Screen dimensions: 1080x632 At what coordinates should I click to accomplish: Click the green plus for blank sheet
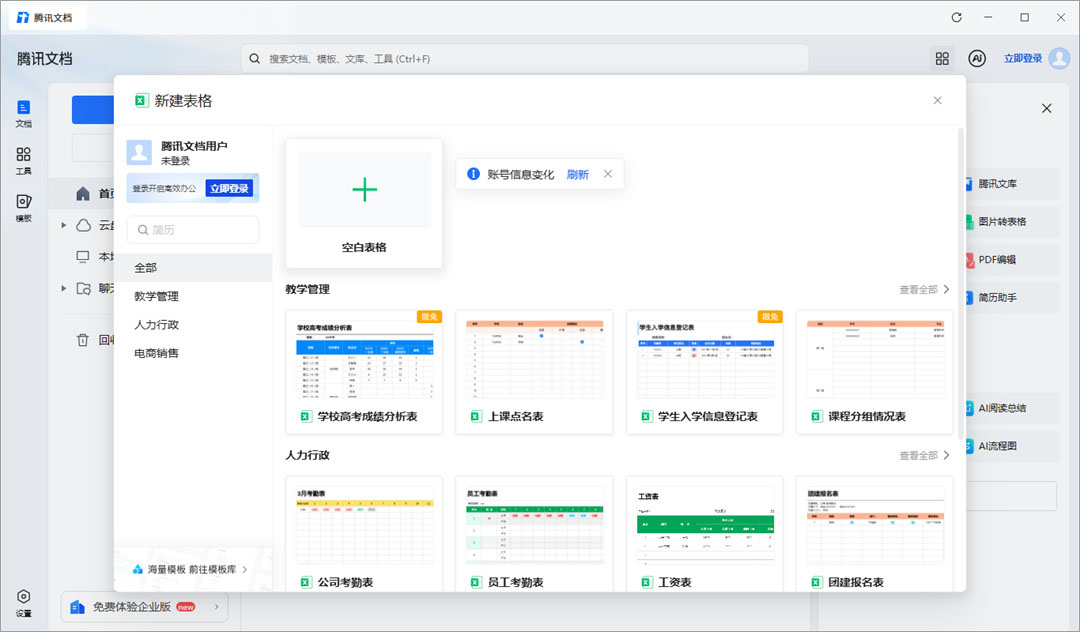tap(364, 189)
